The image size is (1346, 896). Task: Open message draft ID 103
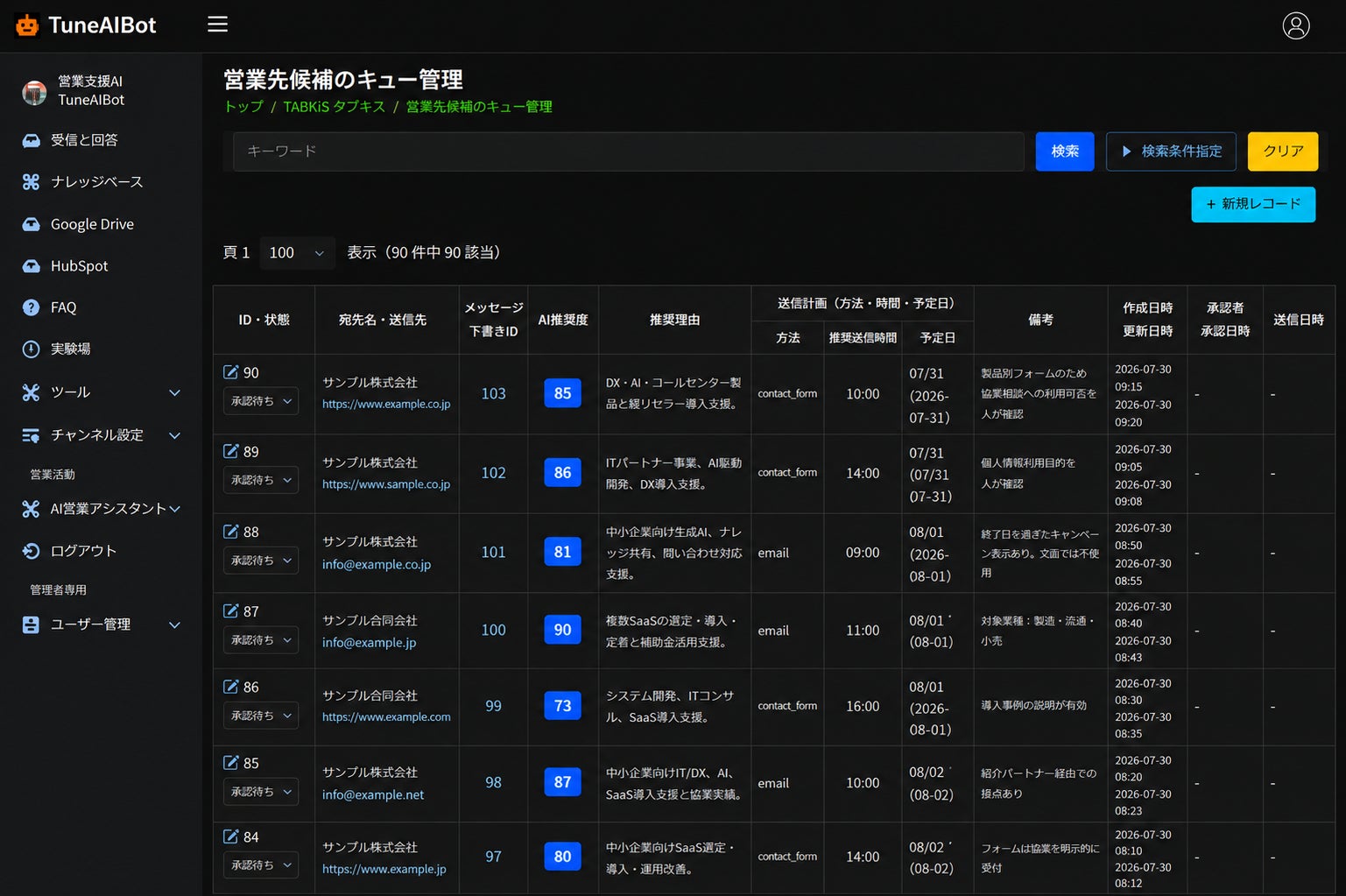coord(493,394)
